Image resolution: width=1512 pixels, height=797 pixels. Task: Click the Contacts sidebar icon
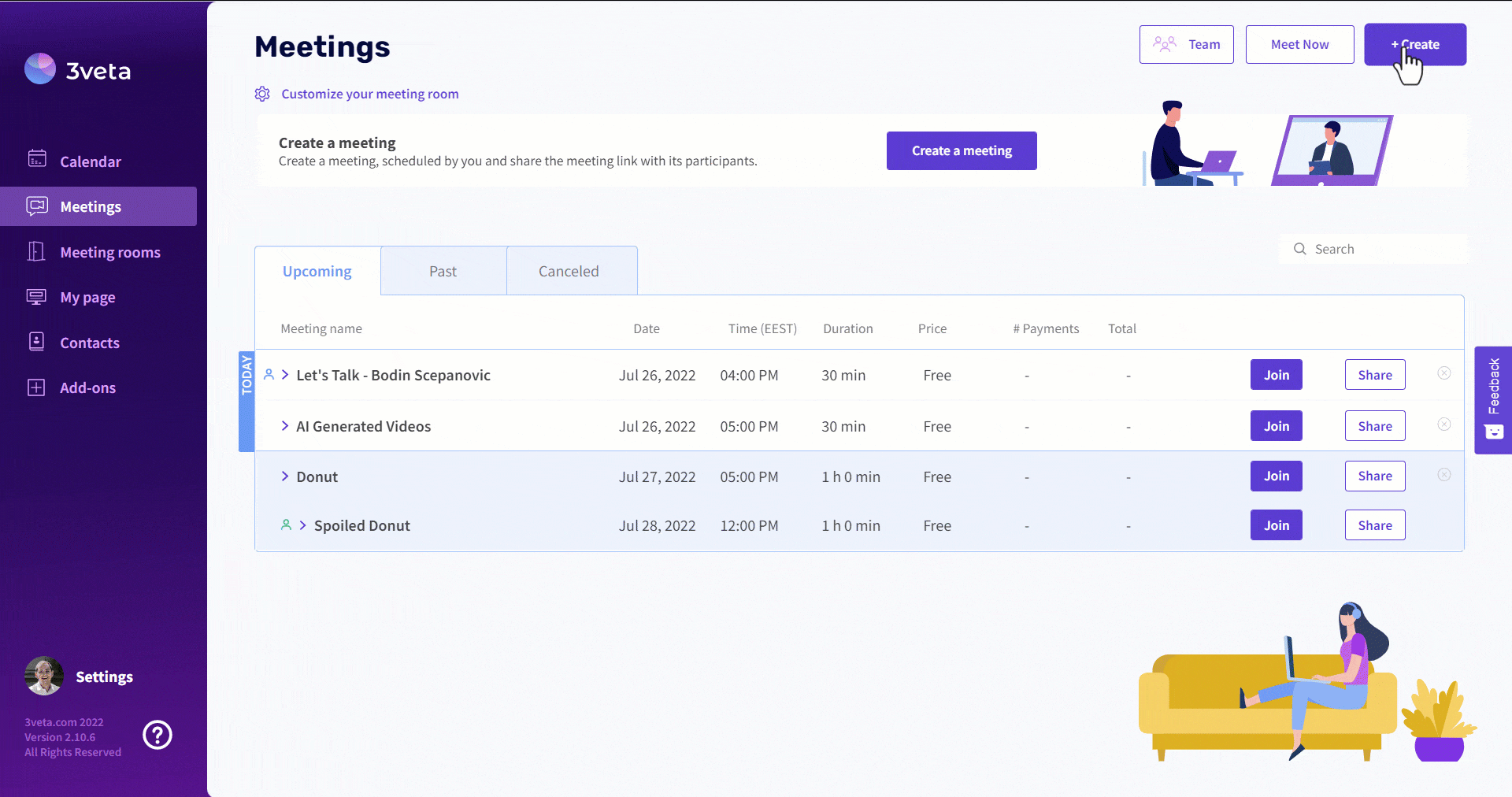tap(36, 342)
